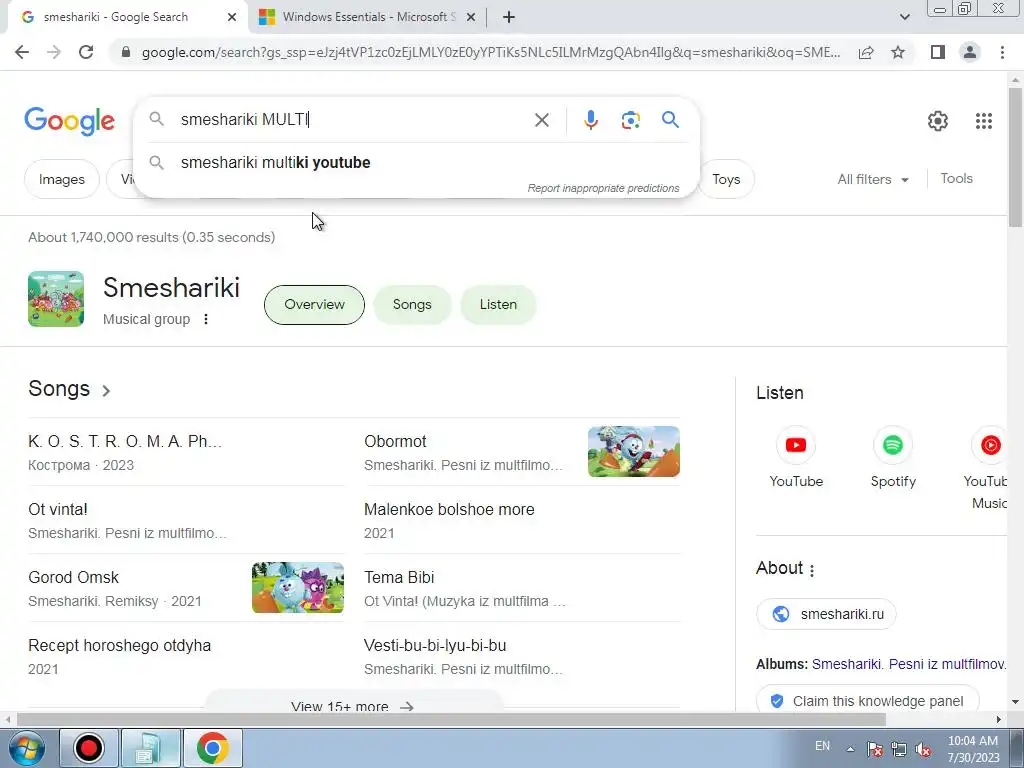The height and width of the screenshot is (768, 1024).
Task: Expand the All filters dropdown
Action: pos(873,179)
